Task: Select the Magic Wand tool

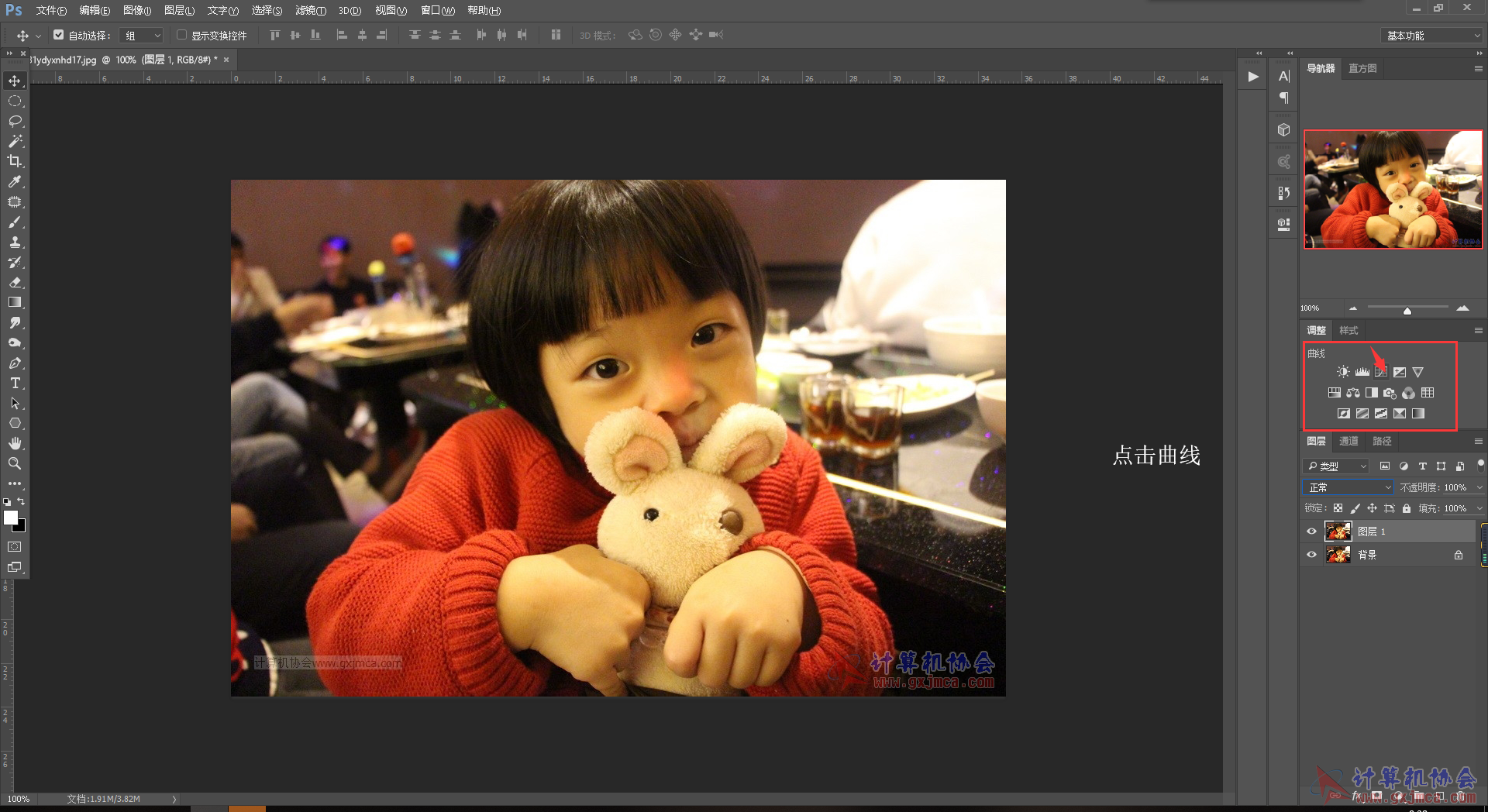Action: [x=15, y=141]
